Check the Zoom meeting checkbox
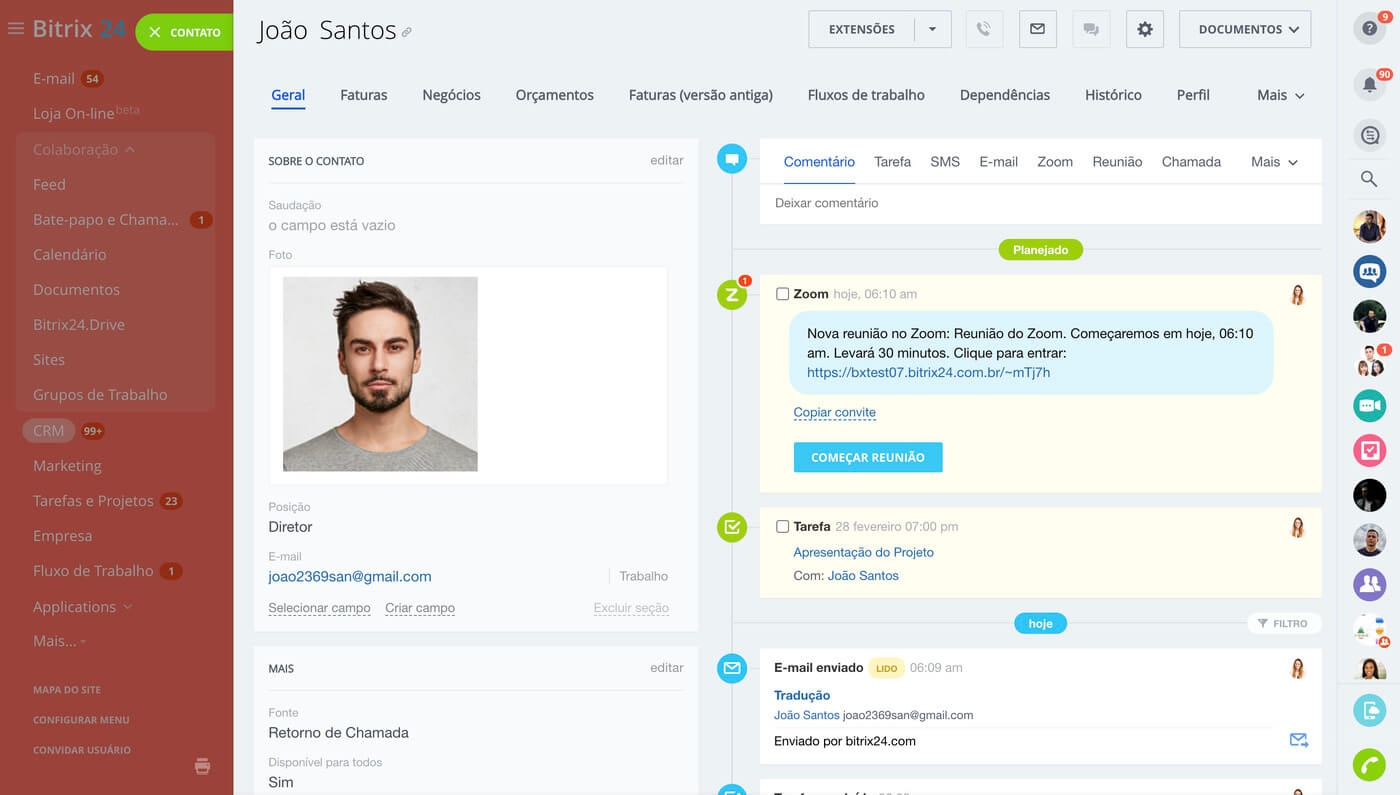Image resolution: width=1400 pixels, height=795 pixels. coord(782,294)
